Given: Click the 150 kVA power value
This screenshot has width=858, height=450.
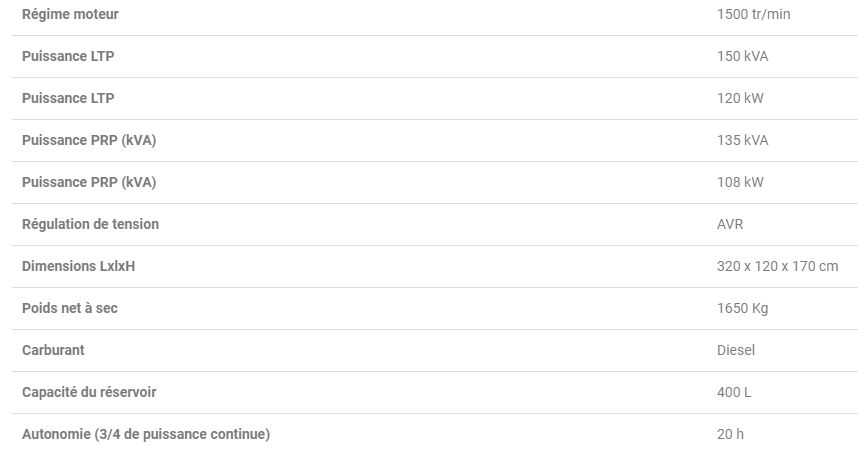Looking at the screenshot, I should tap(742, 56).
